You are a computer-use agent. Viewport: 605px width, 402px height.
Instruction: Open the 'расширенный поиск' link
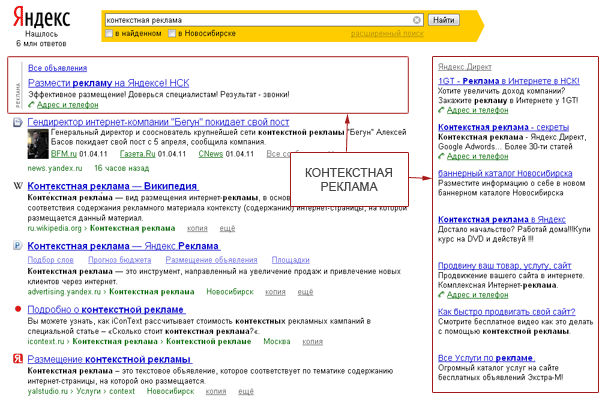click(387, 34)
